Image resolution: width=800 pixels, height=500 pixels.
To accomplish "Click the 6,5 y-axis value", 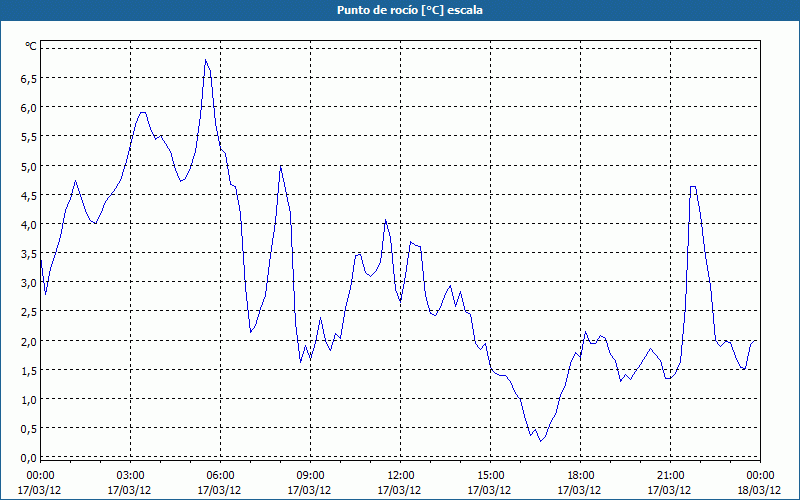I will click(28, 79).
